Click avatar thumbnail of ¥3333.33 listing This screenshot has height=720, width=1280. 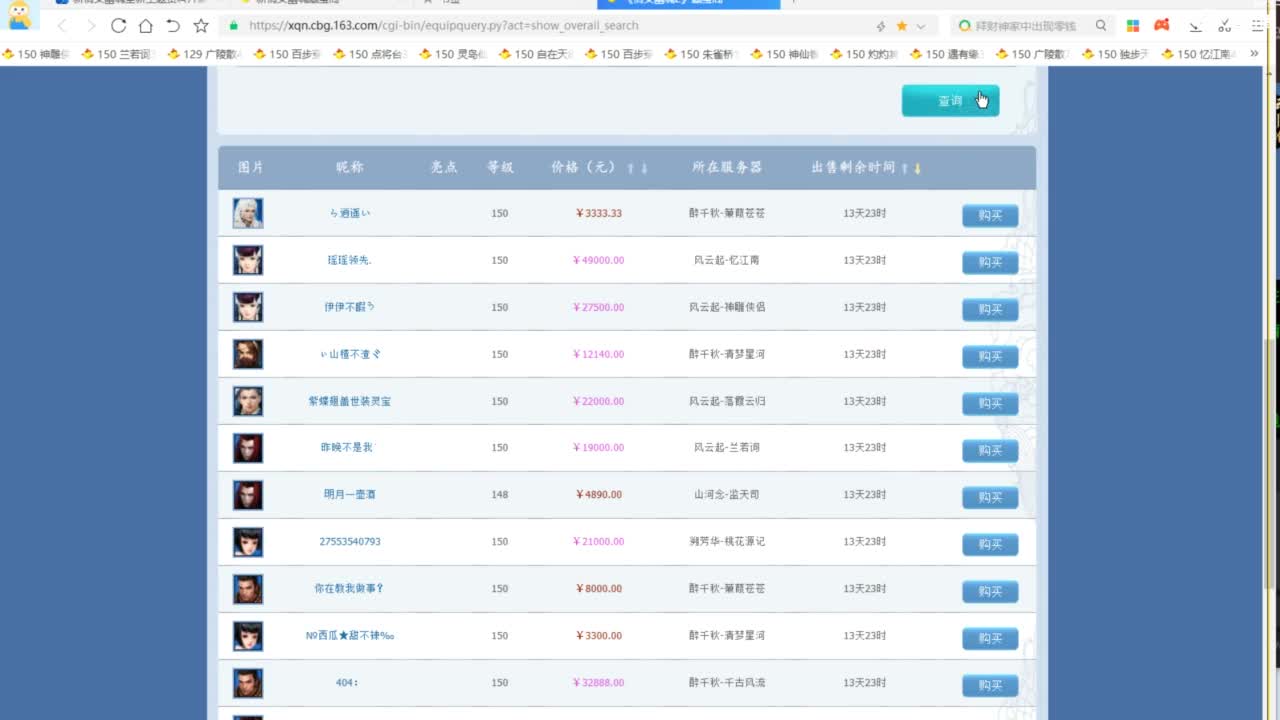(248, 213)
